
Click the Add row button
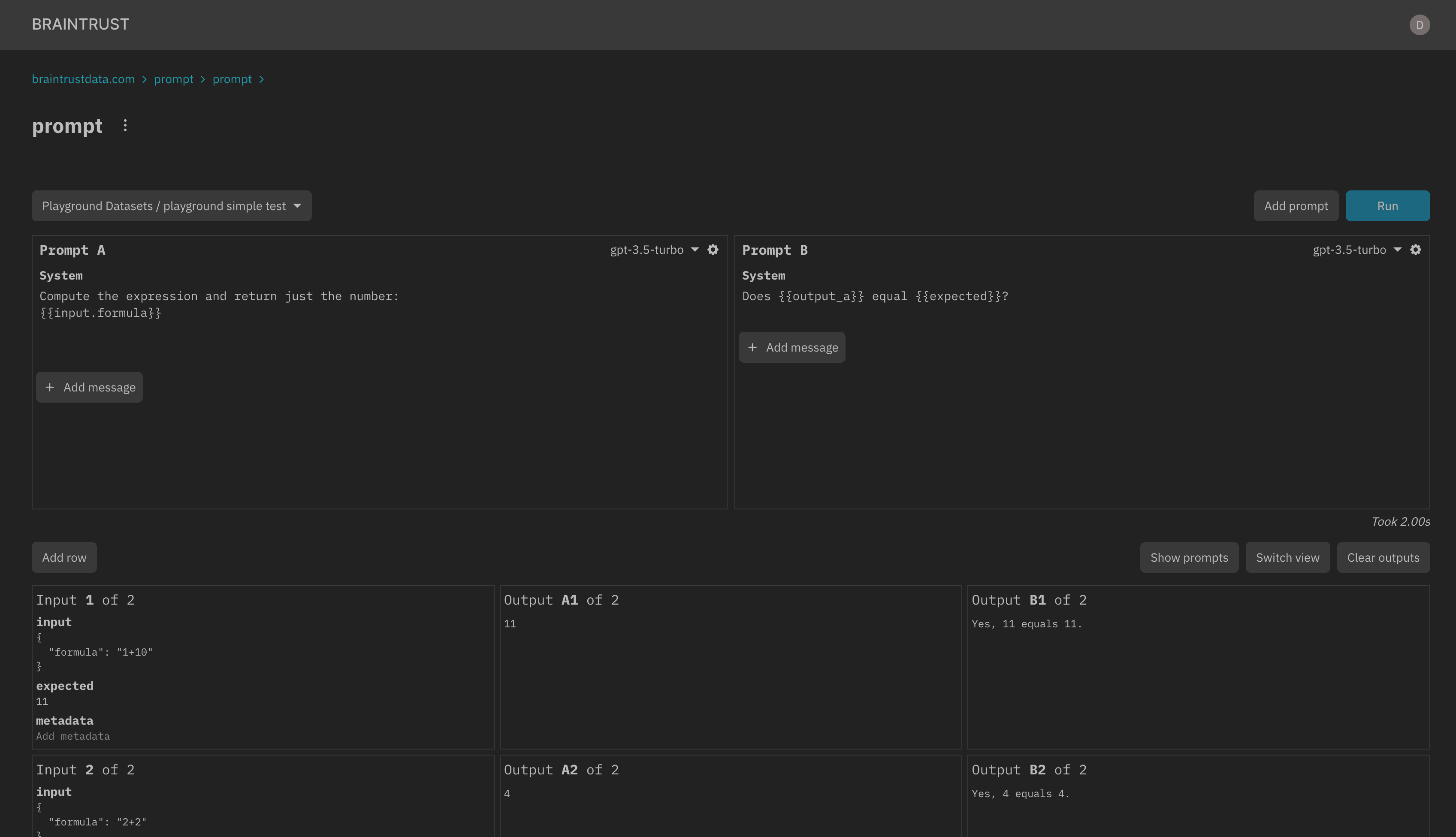click(x=64, y=557)
